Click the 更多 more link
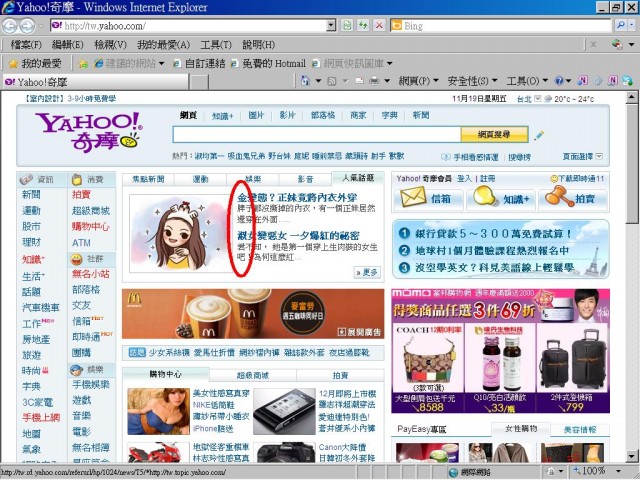Screen dimensions: 640x480 pos(368,272)
